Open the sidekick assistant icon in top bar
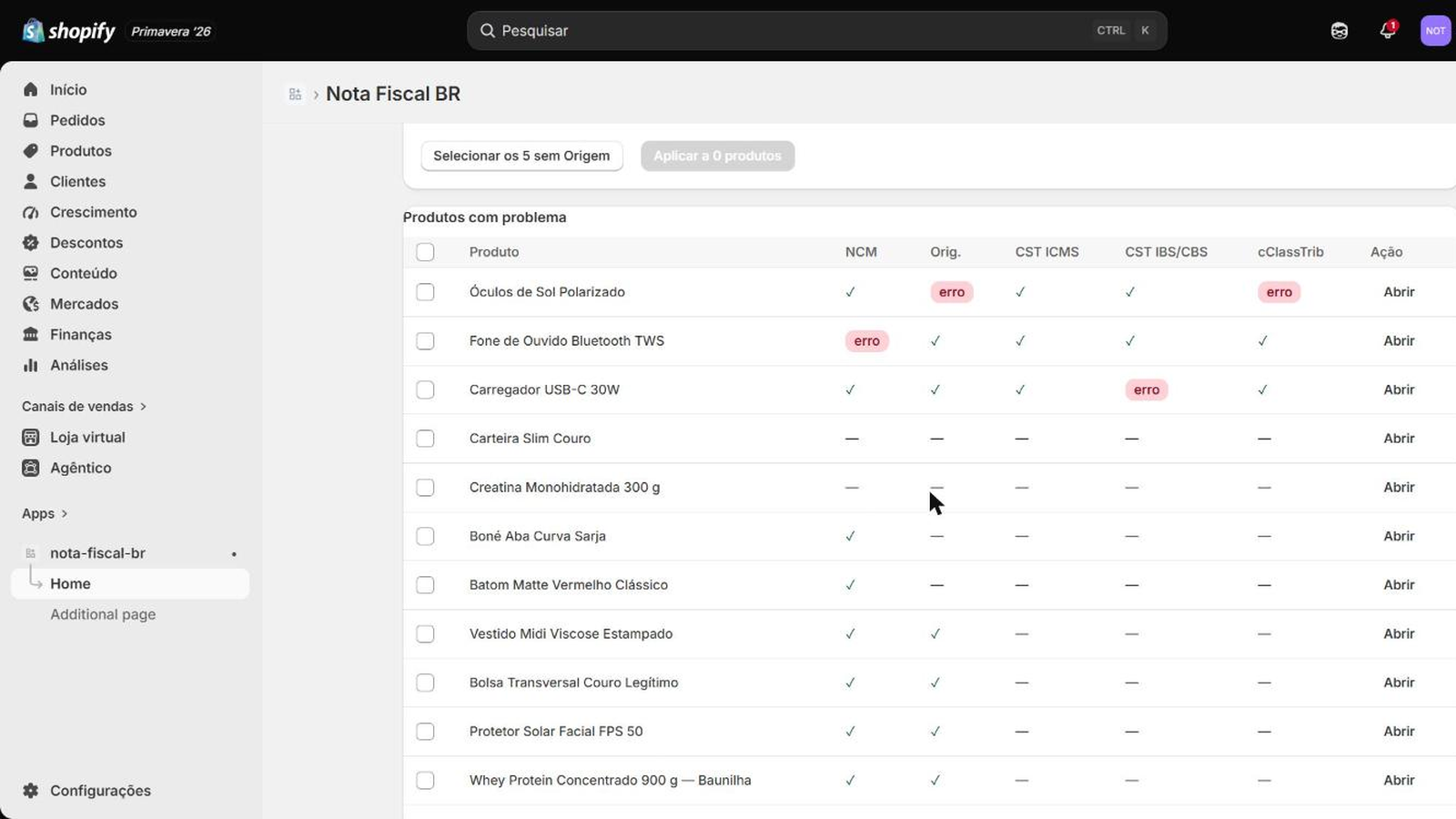 click(x=1340, y=31)
